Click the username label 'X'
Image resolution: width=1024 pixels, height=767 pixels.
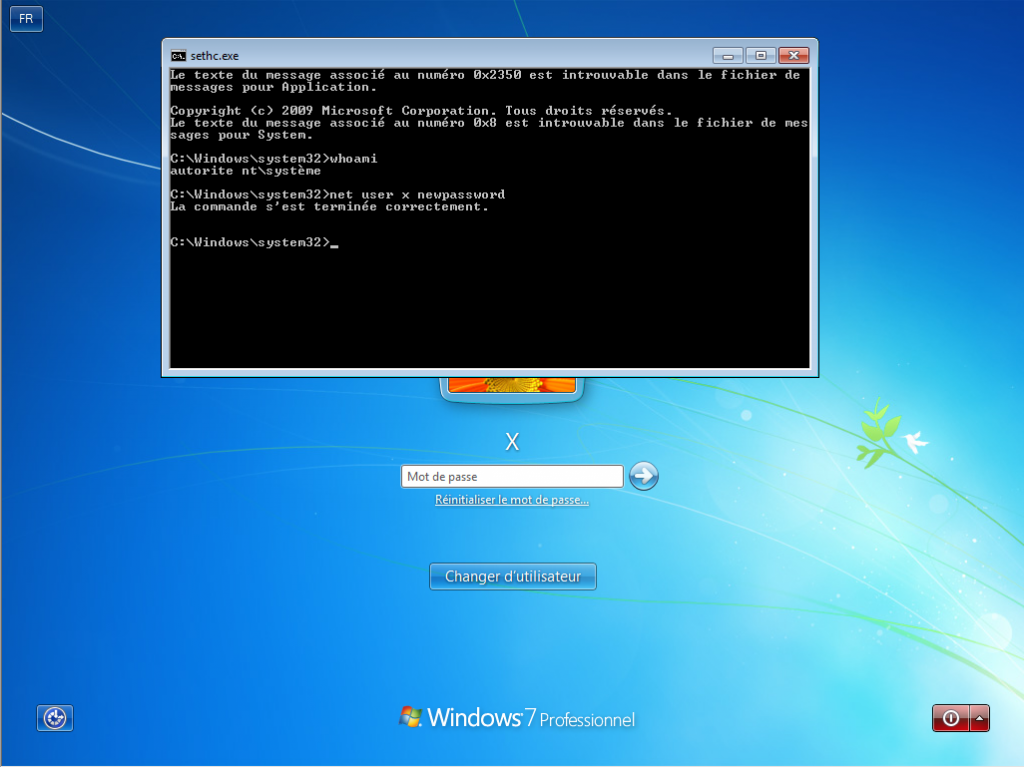tap(511, 441)
